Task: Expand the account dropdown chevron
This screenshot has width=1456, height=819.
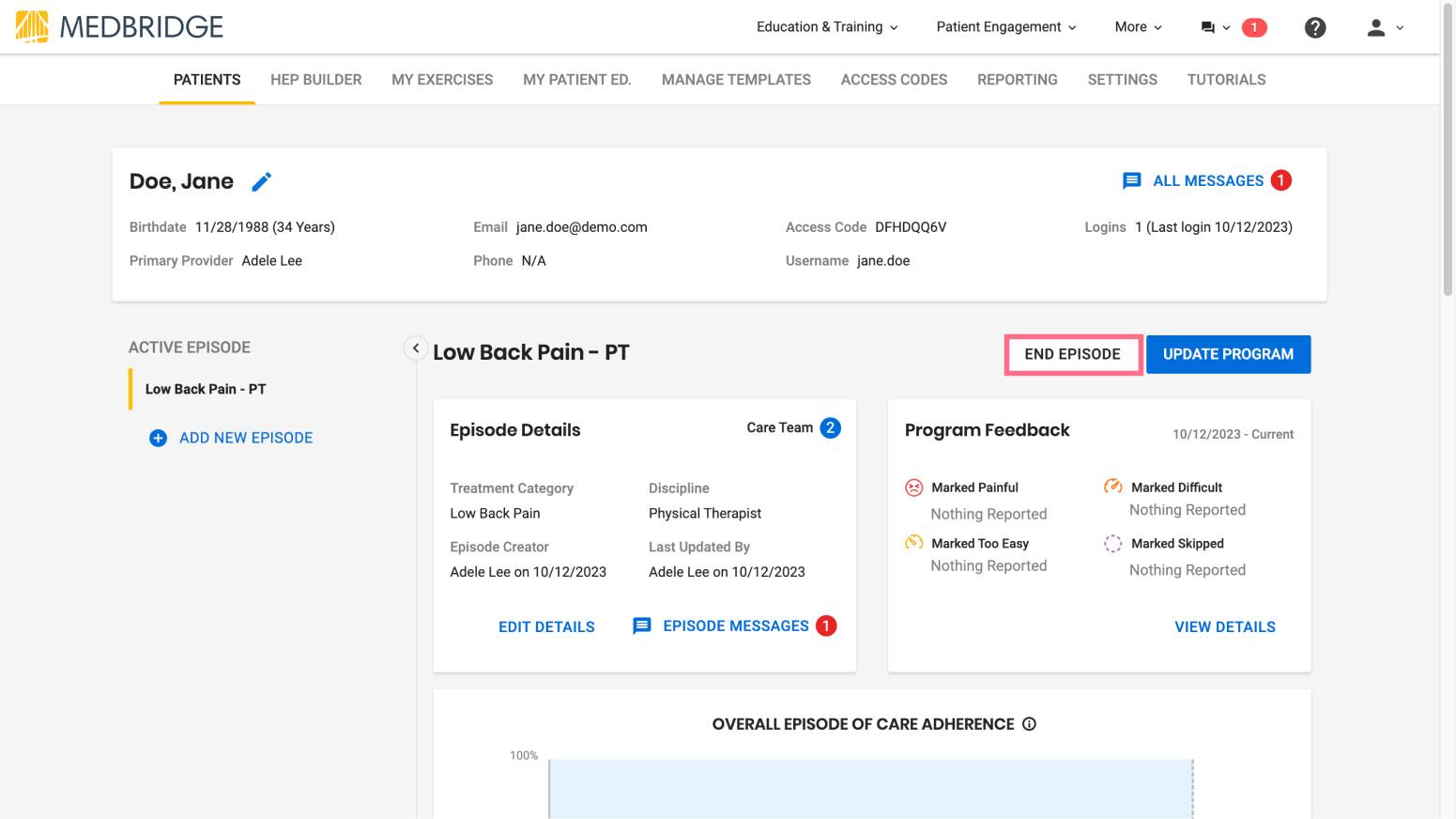Action: pyautogui.click(x=1400, y=28)
